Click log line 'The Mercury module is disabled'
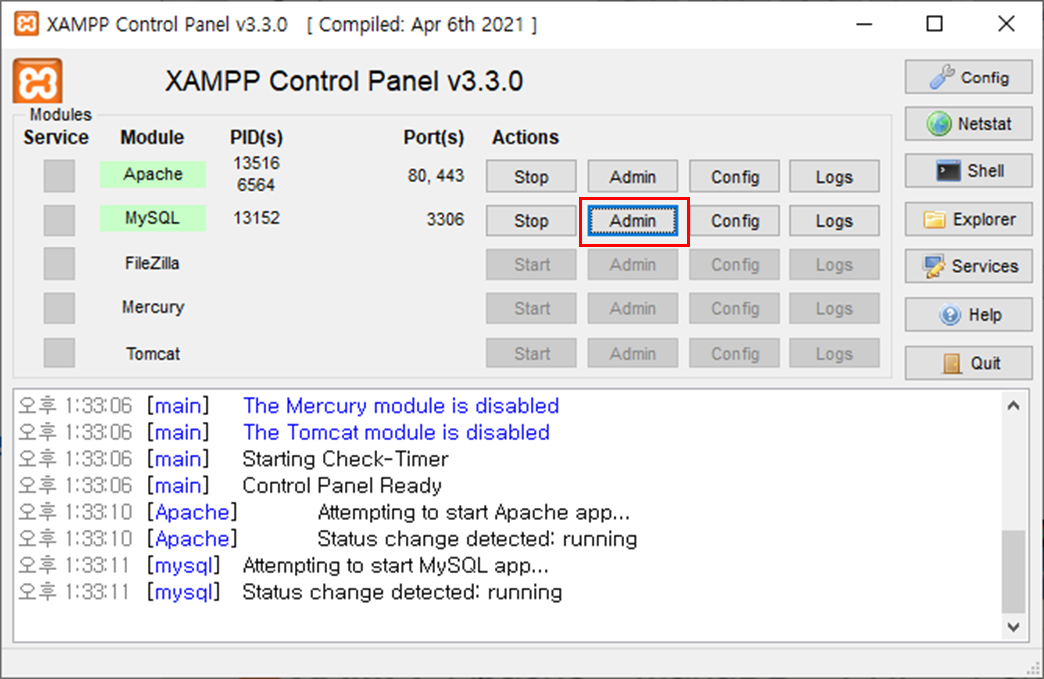 [x=401, y=406]
